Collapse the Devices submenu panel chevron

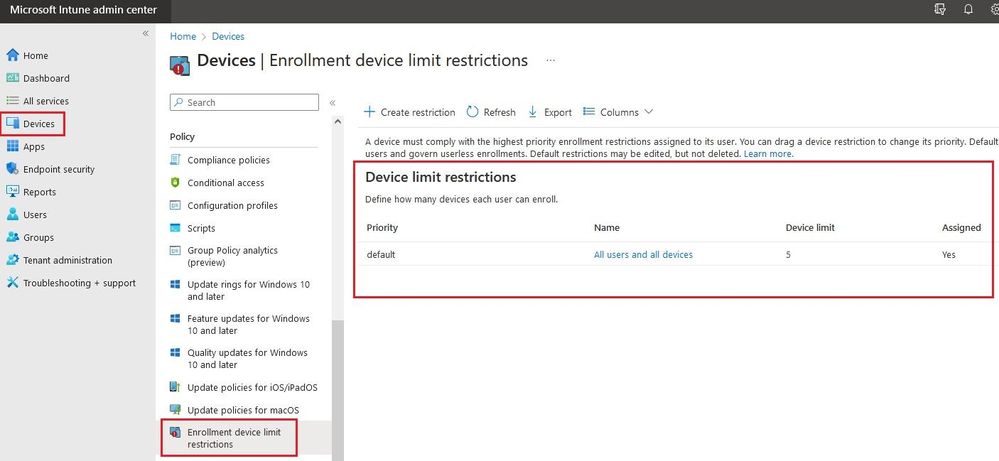tap(332, 103)
